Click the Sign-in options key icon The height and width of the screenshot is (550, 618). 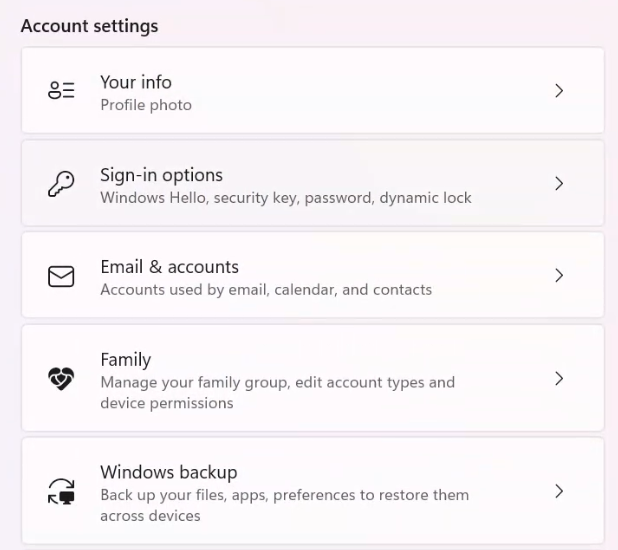(61, 184)
